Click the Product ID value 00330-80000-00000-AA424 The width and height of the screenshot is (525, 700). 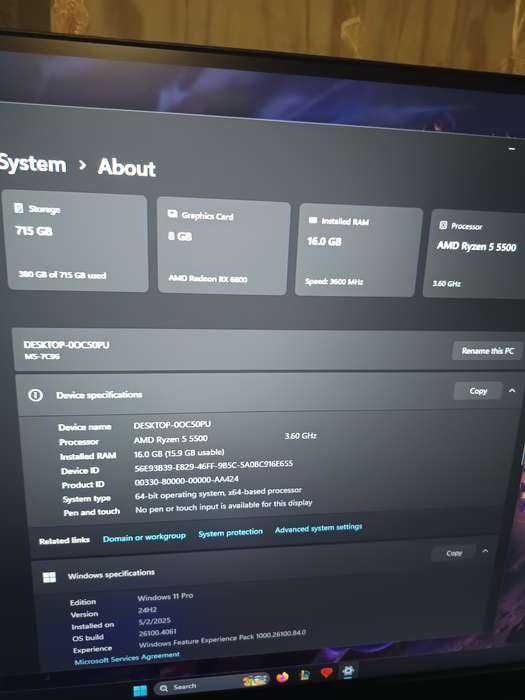(x=187, y=481)
